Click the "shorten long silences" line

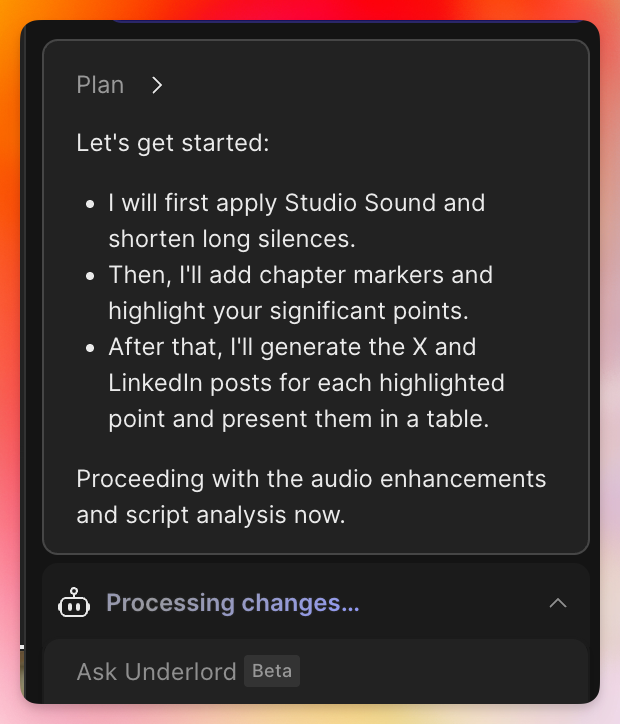point(232,239)
